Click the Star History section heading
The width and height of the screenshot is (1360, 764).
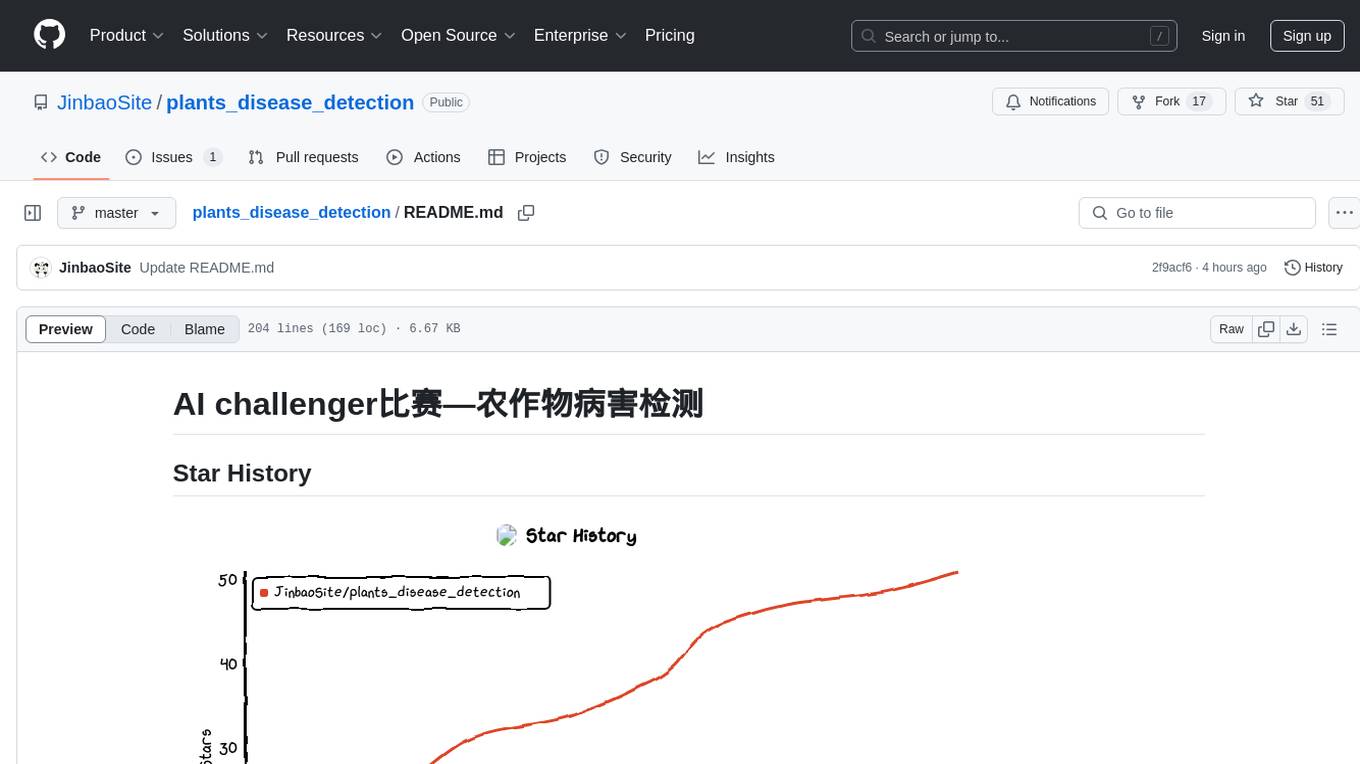(x=242, y=473)
